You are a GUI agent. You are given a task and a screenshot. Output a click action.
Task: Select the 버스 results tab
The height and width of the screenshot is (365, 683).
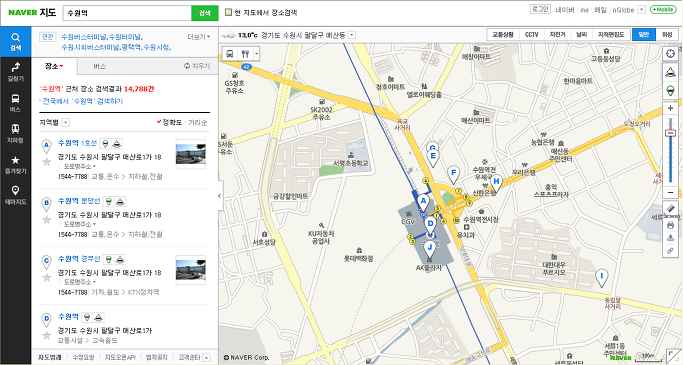[x=99, y=66]
